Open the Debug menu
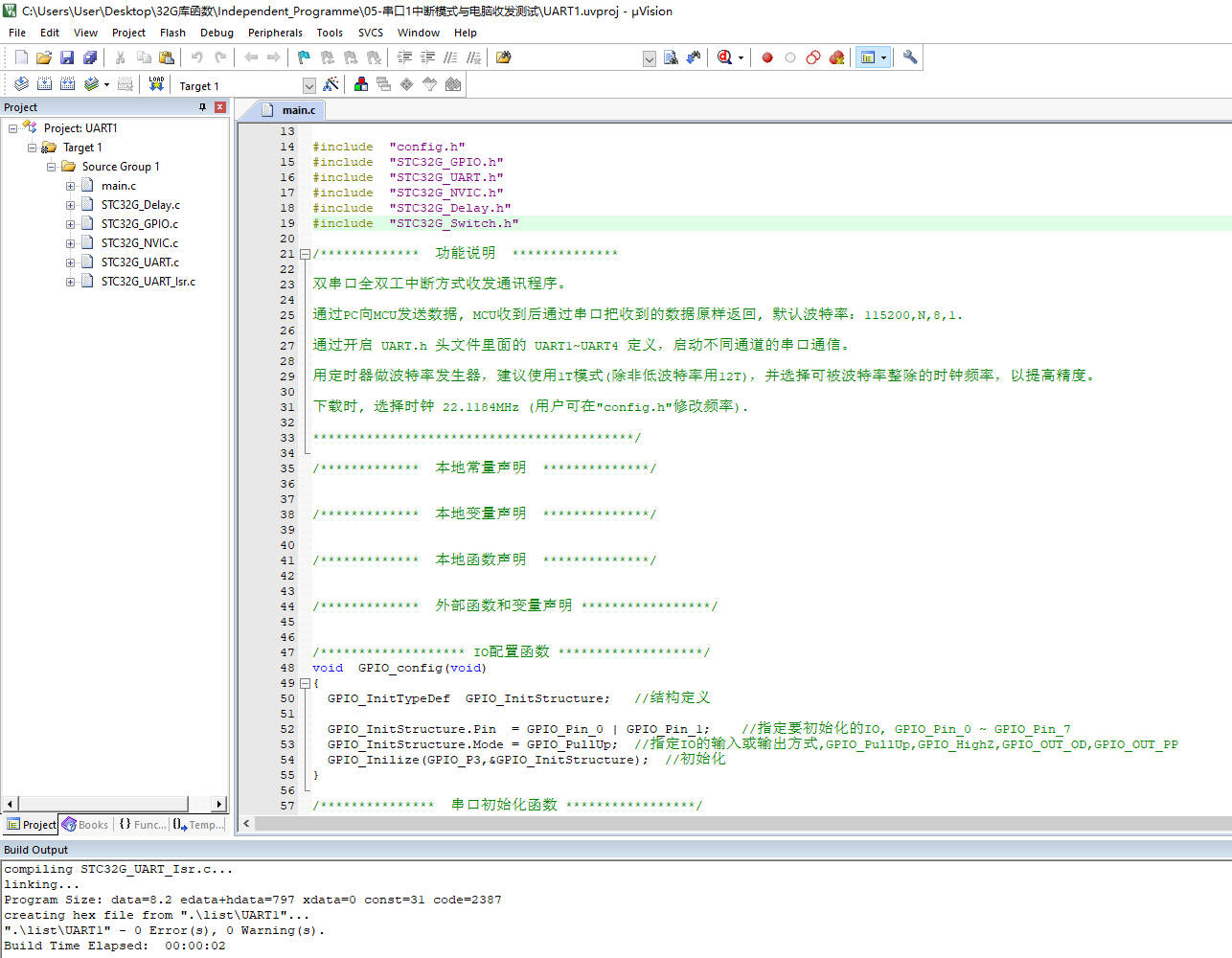The width and height of the screenshot is (1232, 958). tap(217, 33)
